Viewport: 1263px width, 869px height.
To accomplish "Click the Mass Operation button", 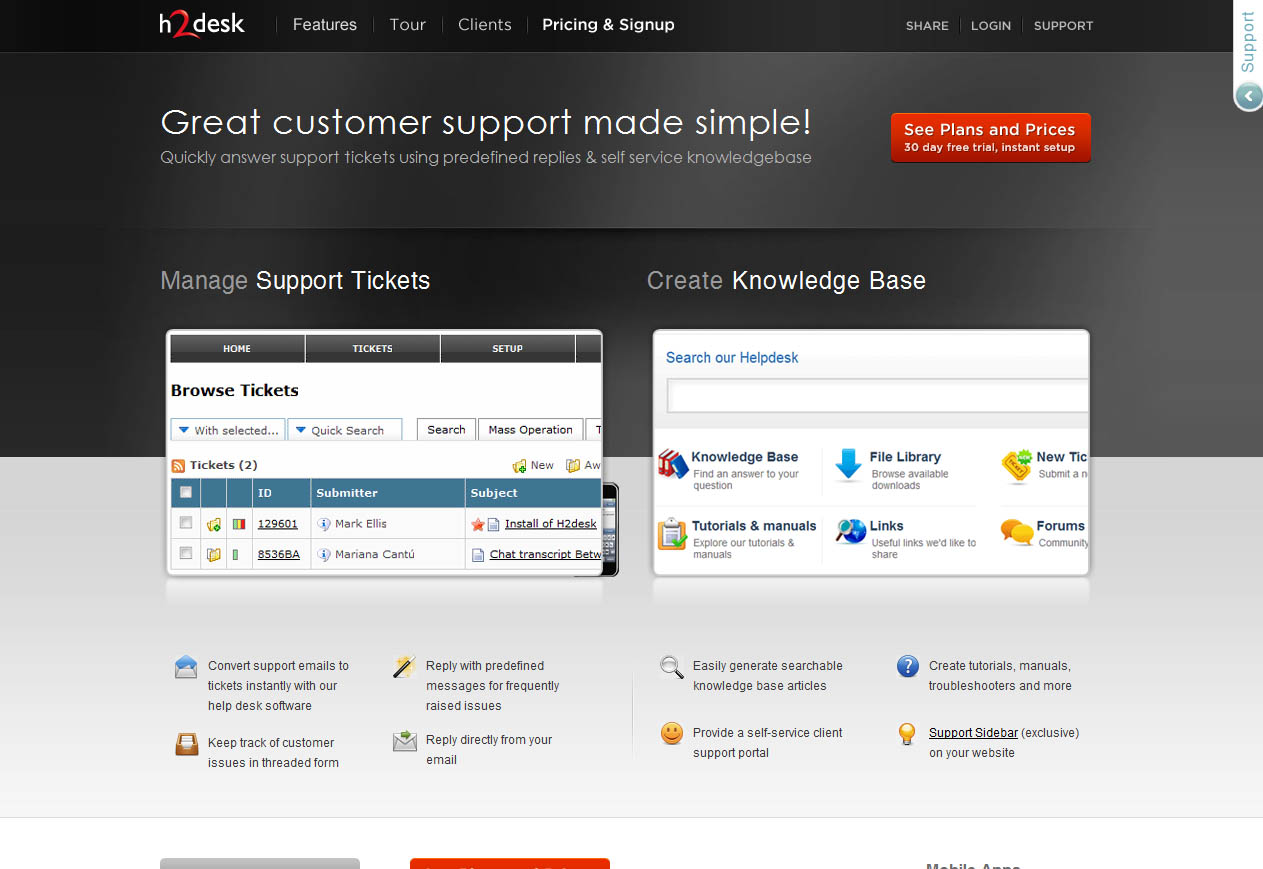I will (x=531, y=430).
